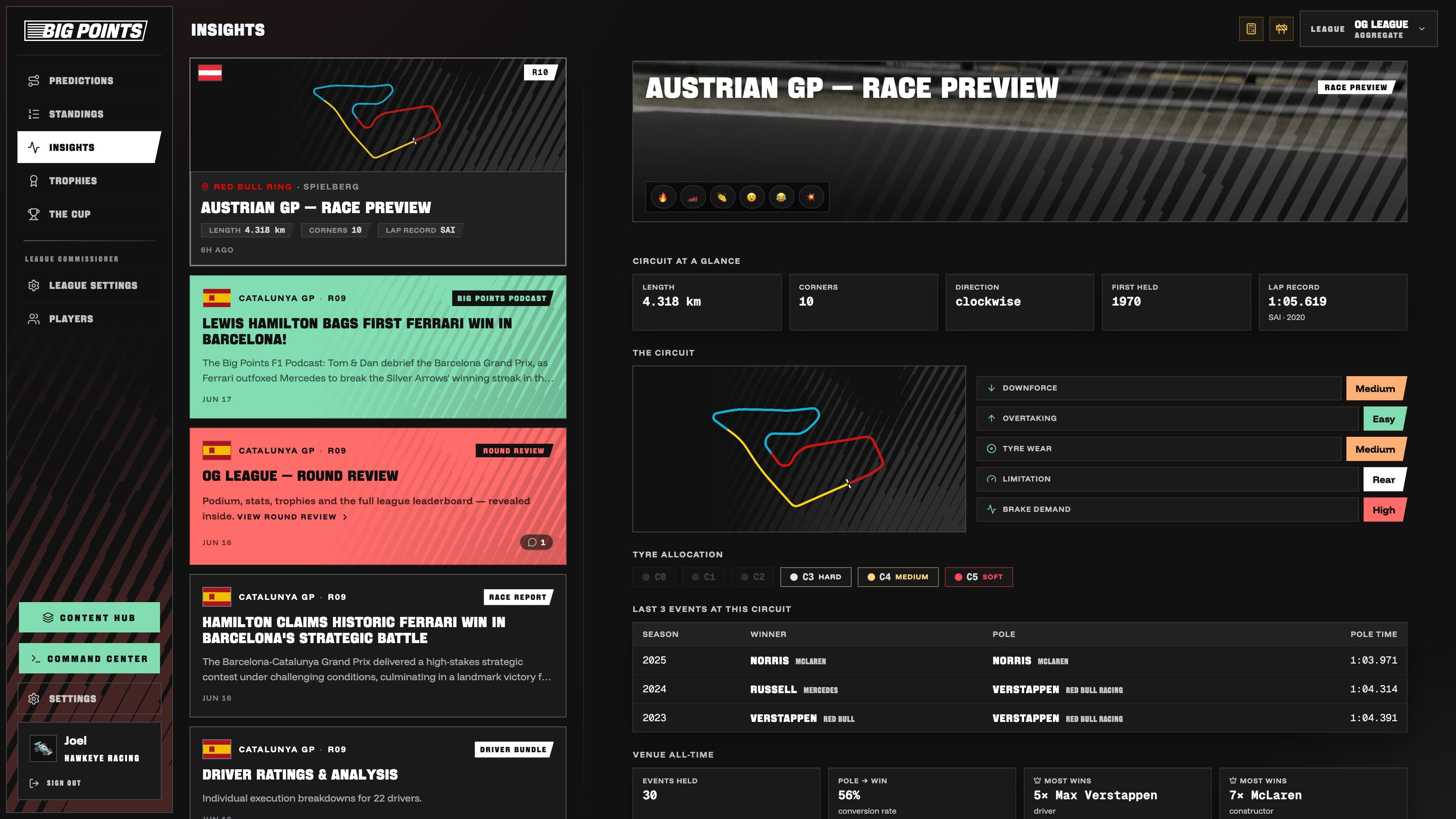Click the Events Held value 30
The height and width of the screenshot is (819, 1456).
click(x=650, y=795)
